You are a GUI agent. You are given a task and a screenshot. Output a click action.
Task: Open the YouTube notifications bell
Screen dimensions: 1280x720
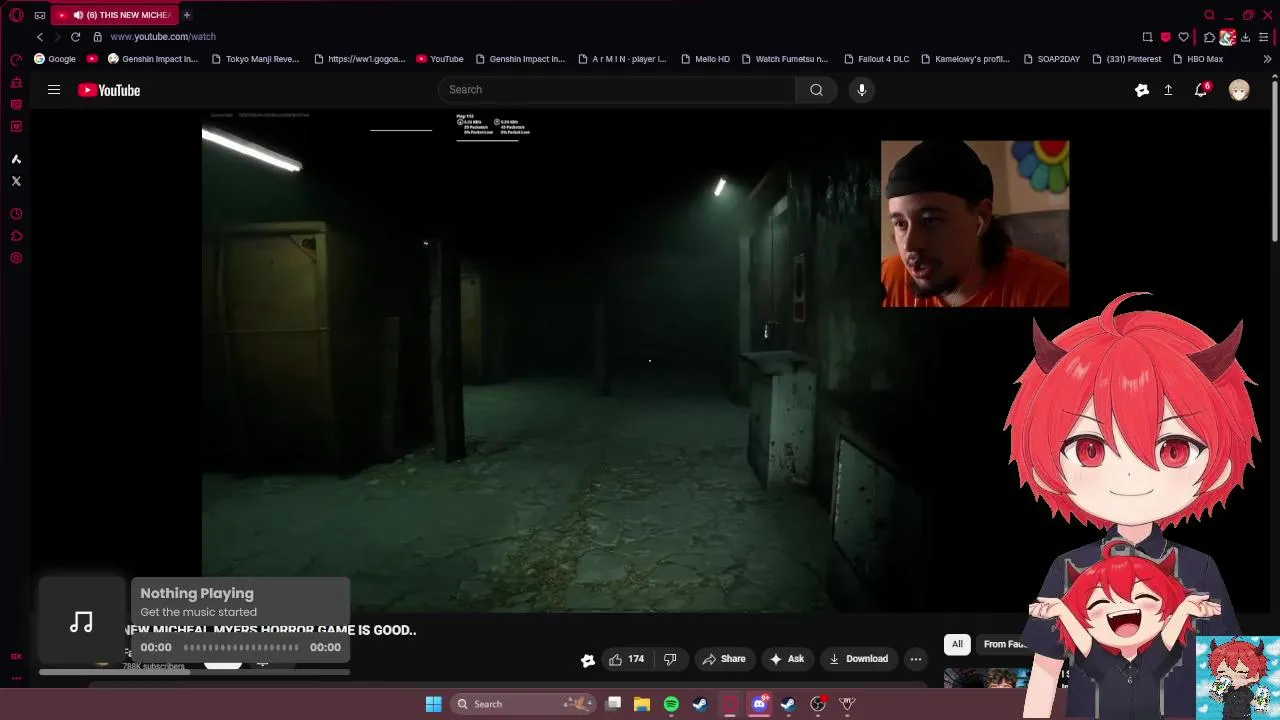[1201, 90]
